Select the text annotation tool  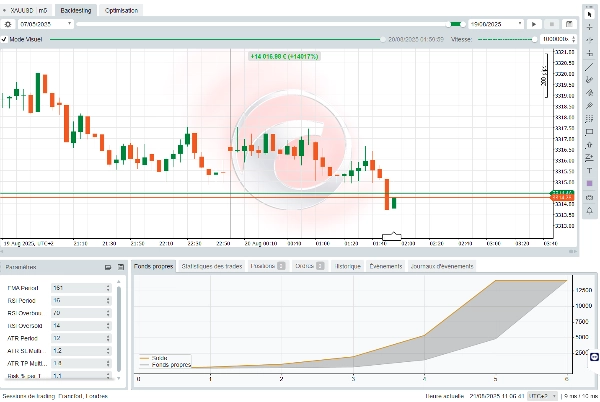590,171
